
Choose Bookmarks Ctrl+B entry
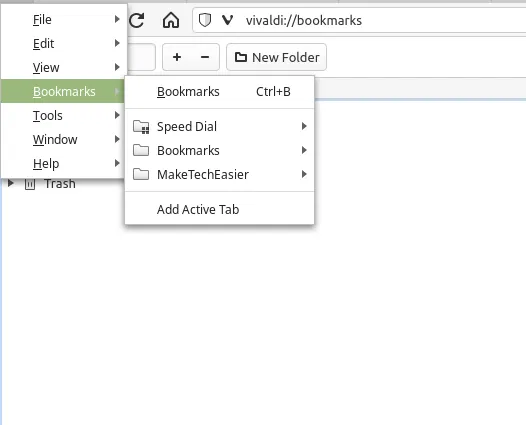(x=219, y=92)
